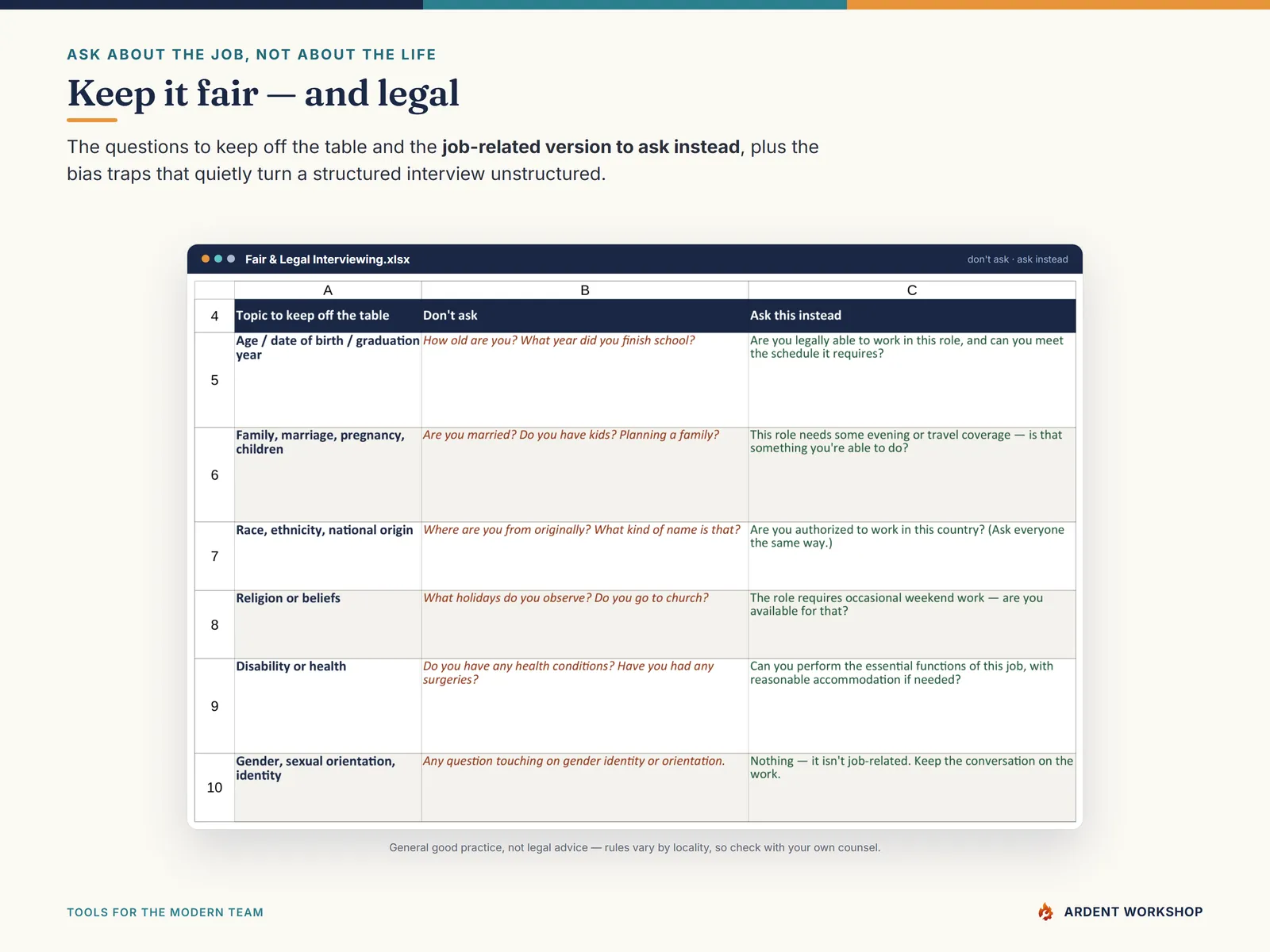
Task: Select cell 'Are you married? Do you have kids?'
Action: pos(585,474)
